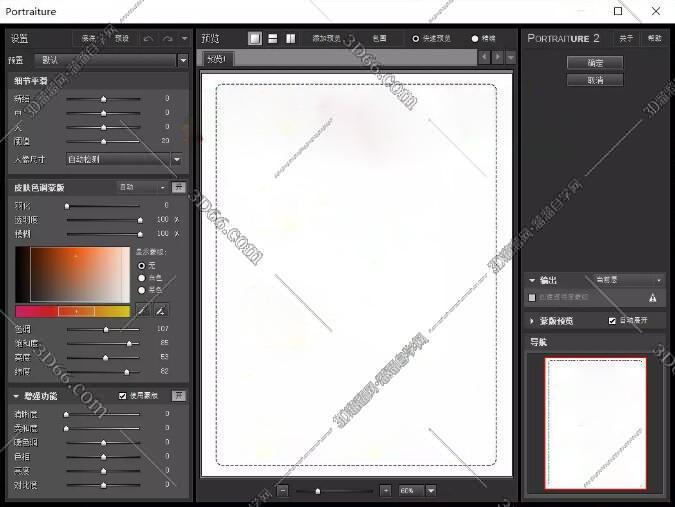Click the zoom out minus button
The width and height of the screenshot is (675, 507).
(282, 491)
